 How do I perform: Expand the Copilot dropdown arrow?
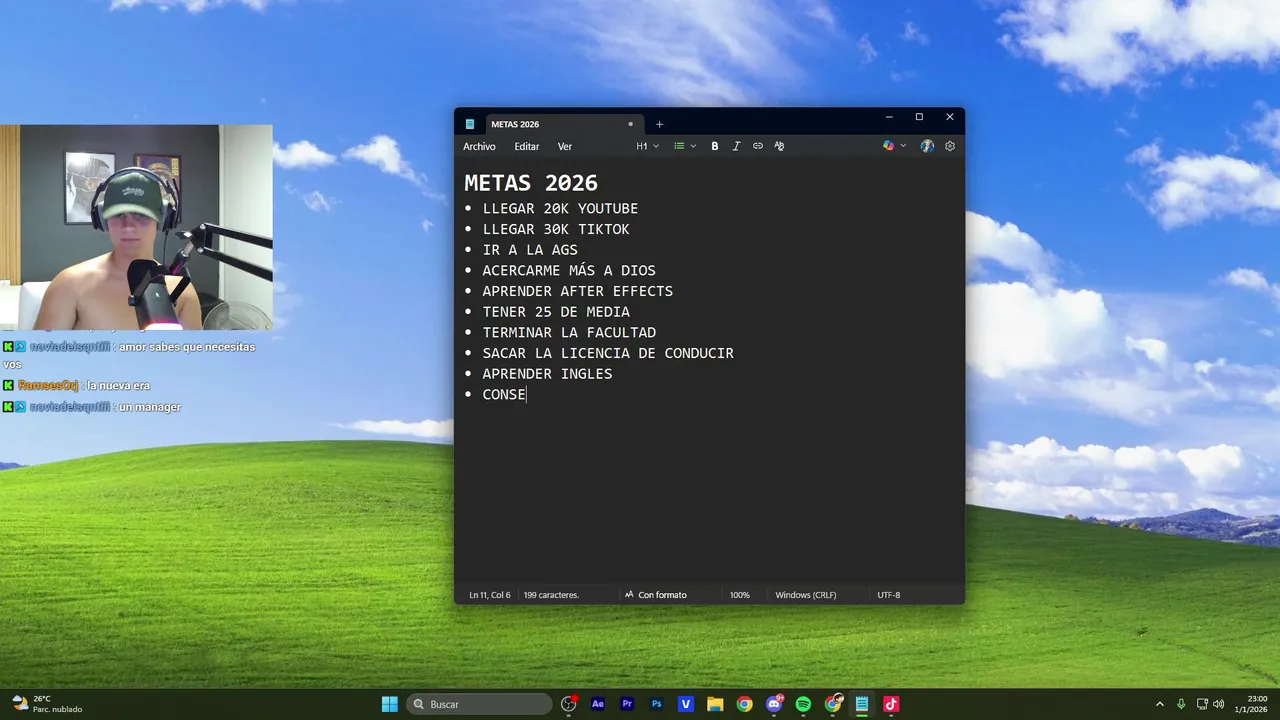(x=903, y=146)
